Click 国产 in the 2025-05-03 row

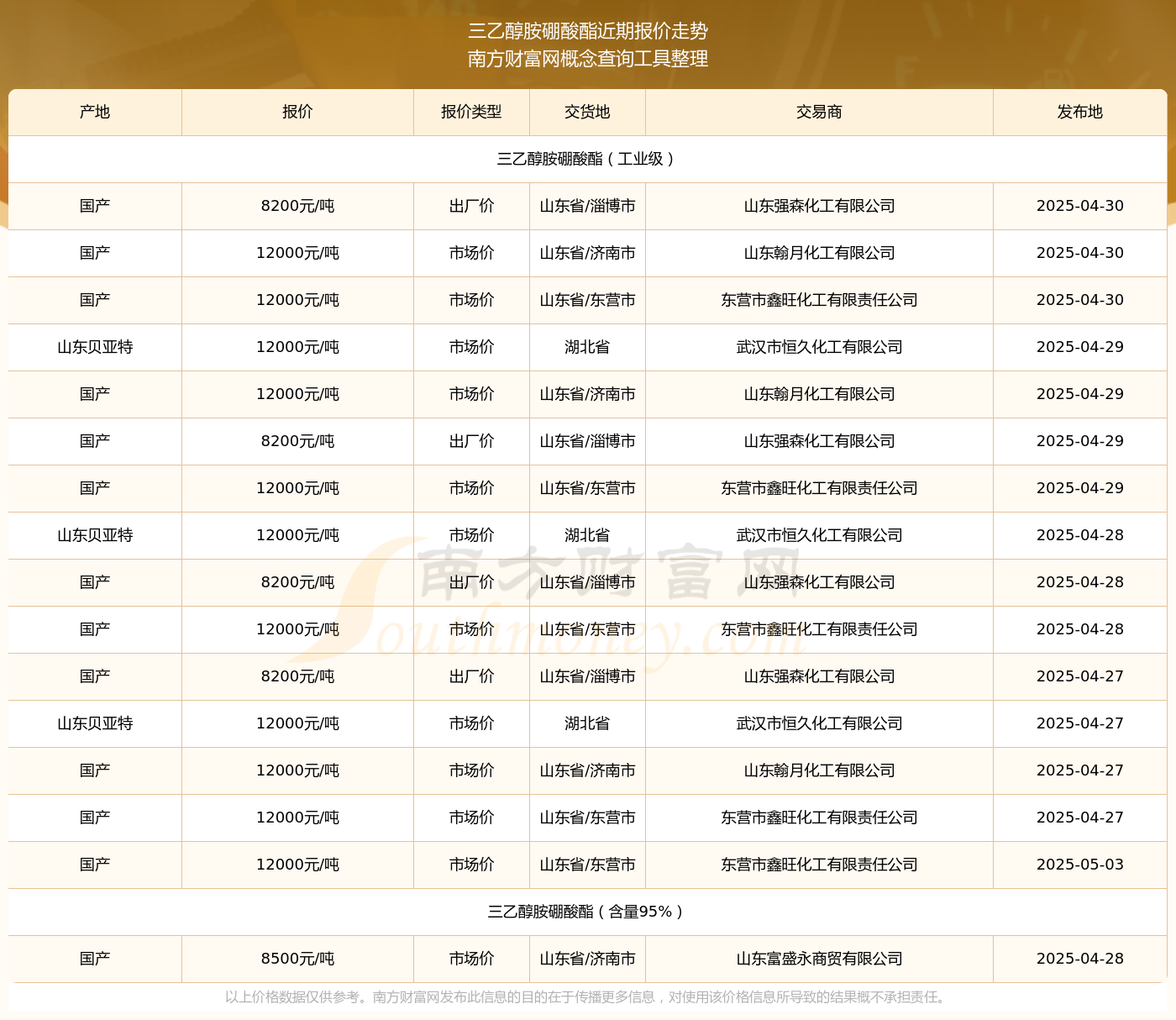95,865
